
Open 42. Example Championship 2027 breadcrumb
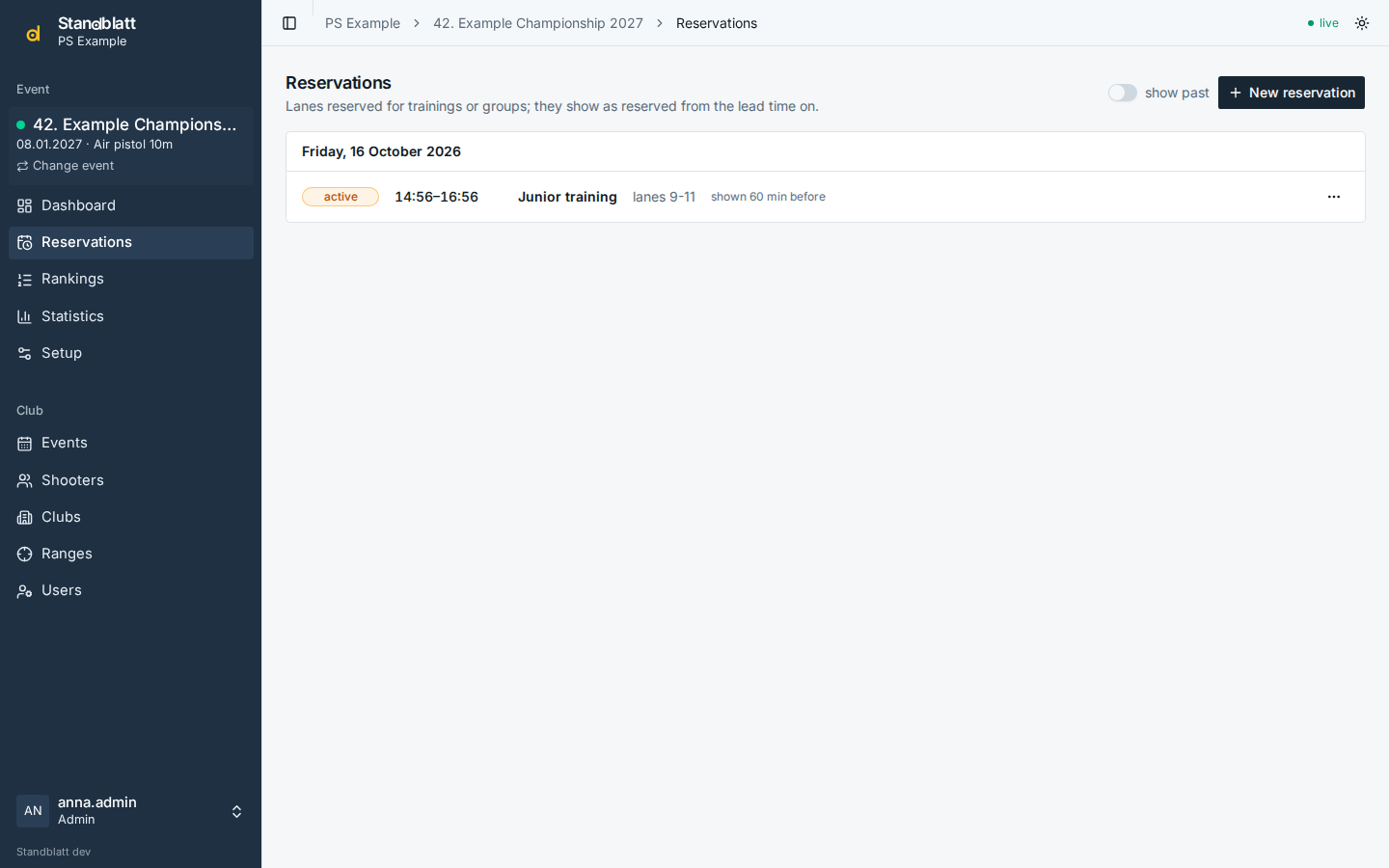pyautogui.click(x=538, y=23)
